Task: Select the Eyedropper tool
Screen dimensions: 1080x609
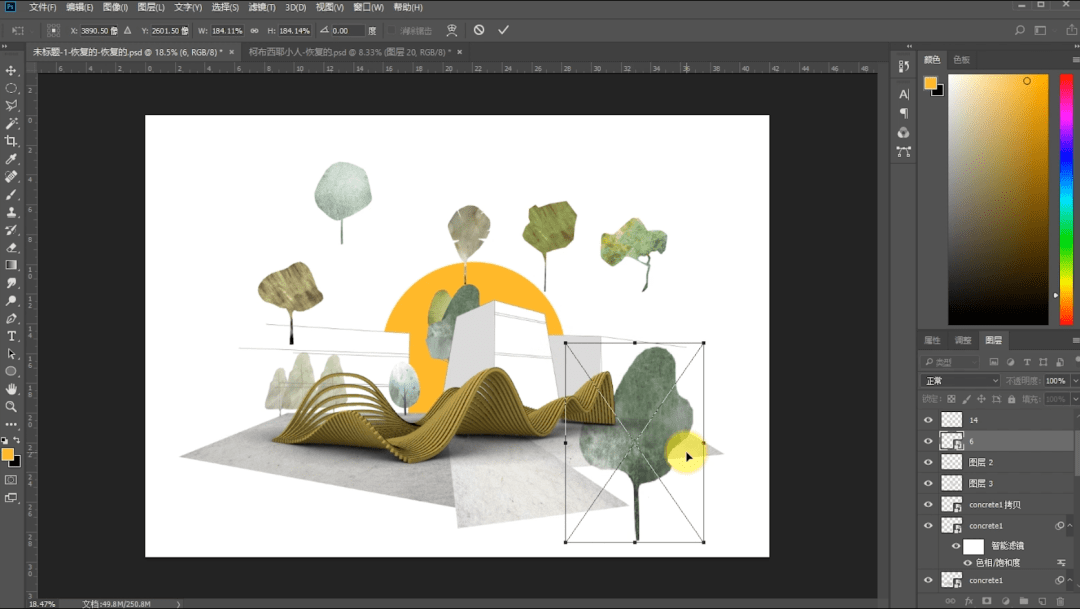Action: (x=11, y=159)
